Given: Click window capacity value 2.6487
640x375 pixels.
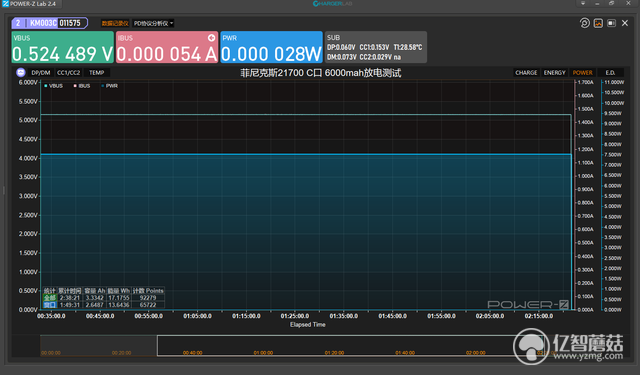Looking at the screenshot, I should click(x=94, y=305).
